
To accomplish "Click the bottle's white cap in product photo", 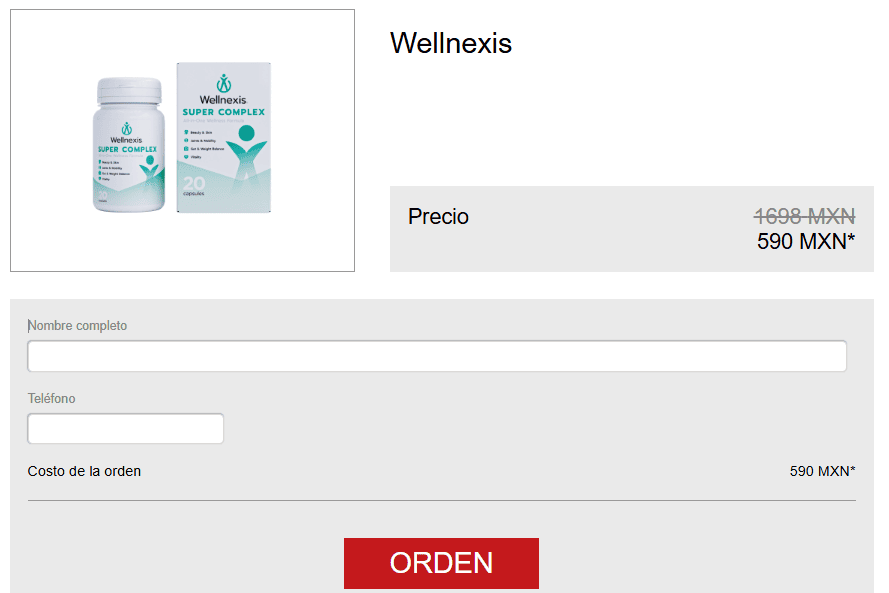I will click(129, 90).
